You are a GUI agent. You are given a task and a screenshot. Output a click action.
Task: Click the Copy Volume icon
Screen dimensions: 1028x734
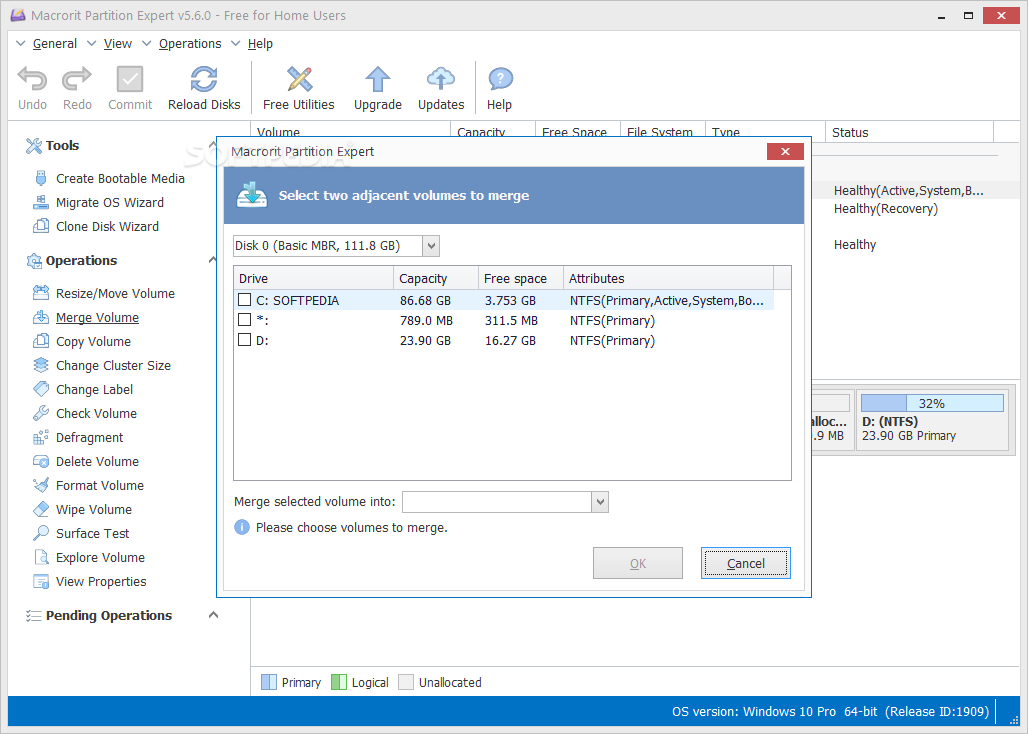click(x=41, y=341)
